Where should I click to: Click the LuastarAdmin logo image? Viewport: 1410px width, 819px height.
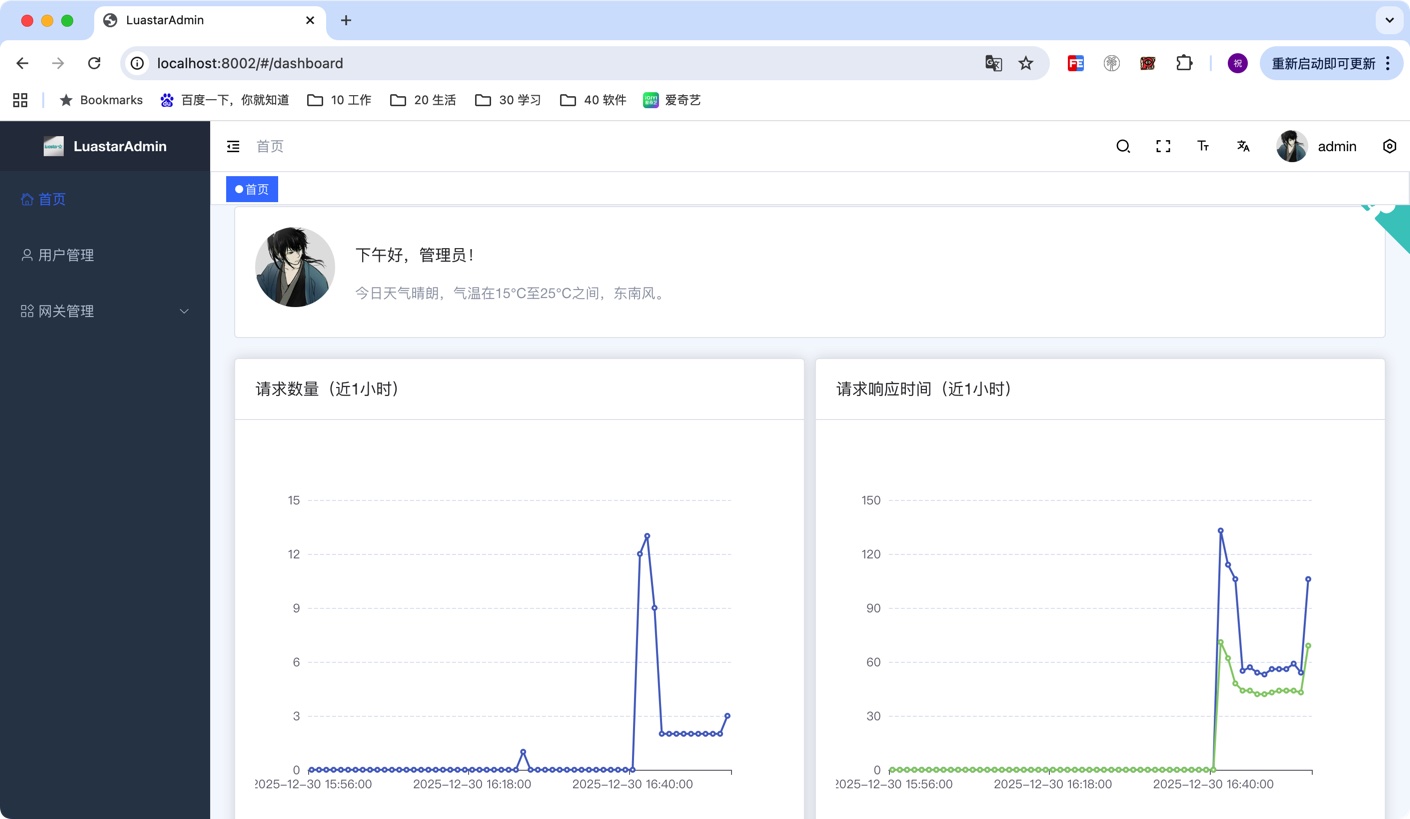(54, 146)
